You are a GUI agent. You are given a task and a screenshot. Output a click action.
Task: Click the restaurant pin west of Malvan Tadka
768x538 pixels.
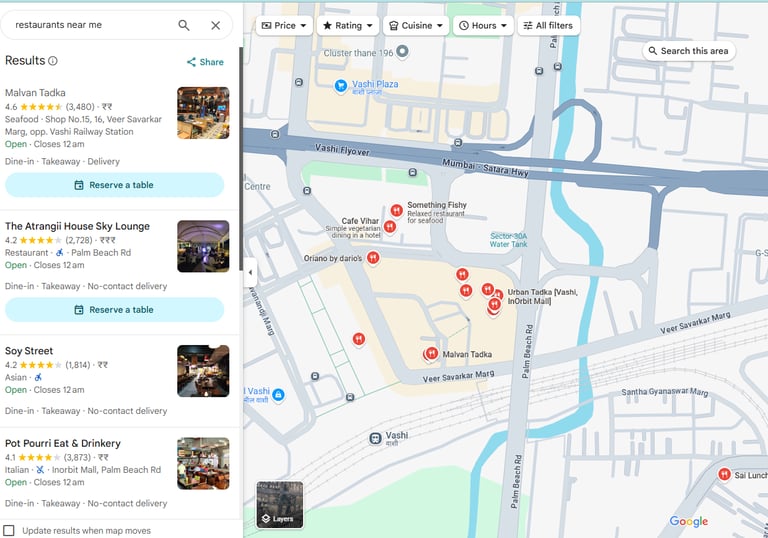pyautogui.click(x=359, y=339)
